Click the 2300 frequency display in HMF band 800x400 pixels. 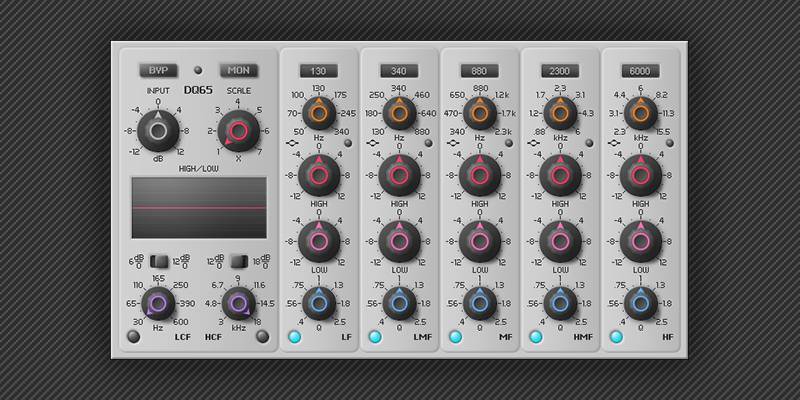click(x=560, y=71)
